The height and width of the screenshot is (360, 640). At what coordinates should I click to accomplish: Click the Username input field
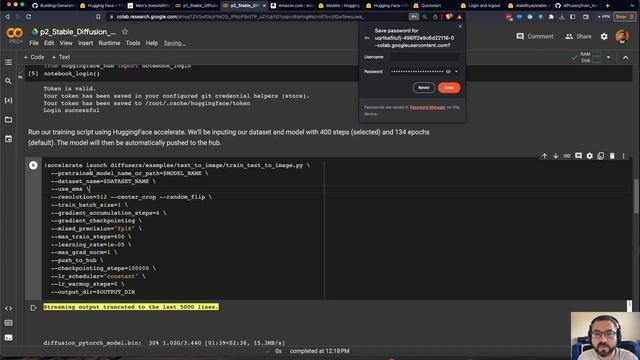tap(424, 57)
